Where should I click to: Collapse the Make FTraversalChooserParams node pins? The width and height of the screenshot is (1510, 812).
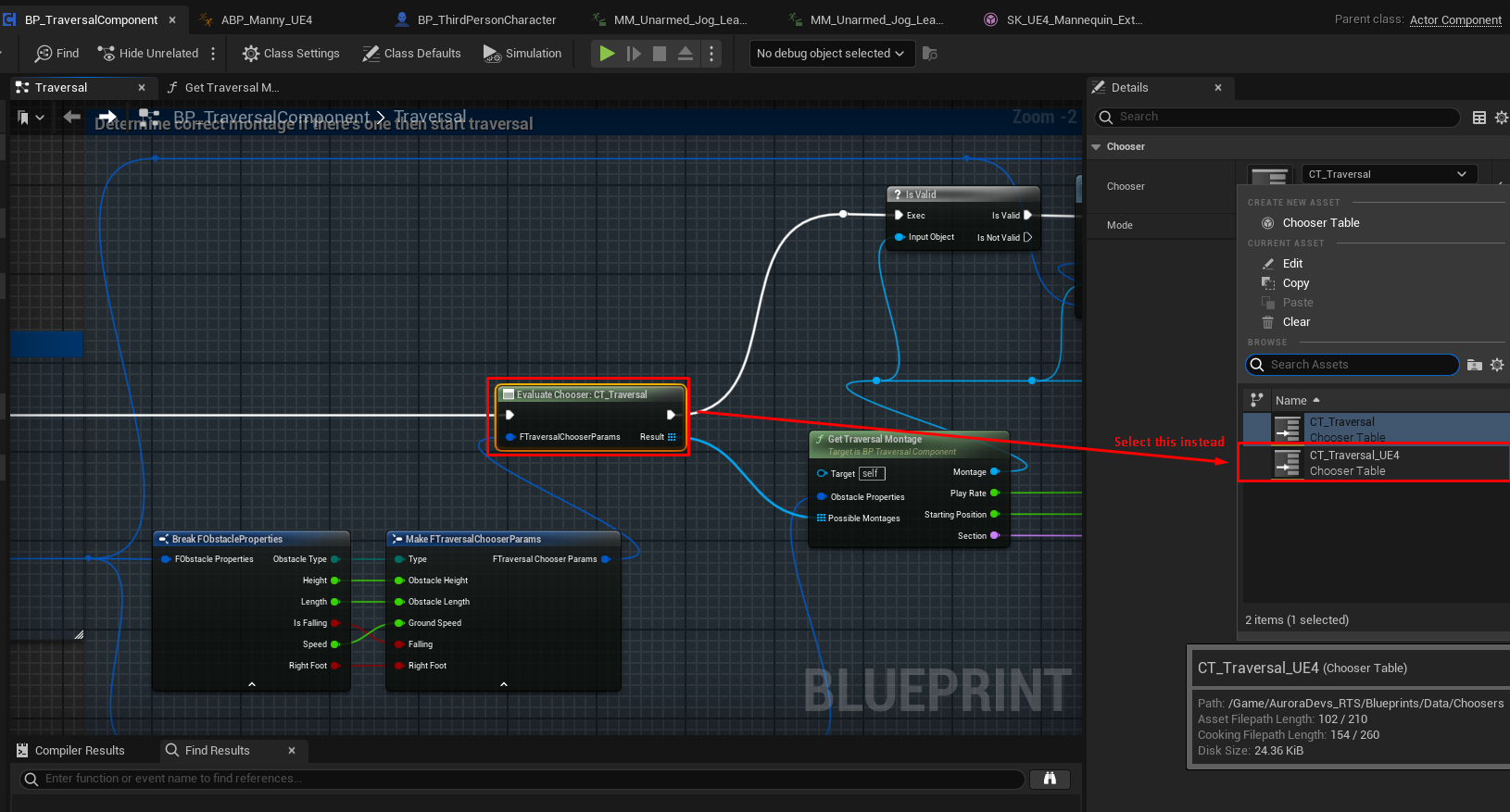(504, 684)
